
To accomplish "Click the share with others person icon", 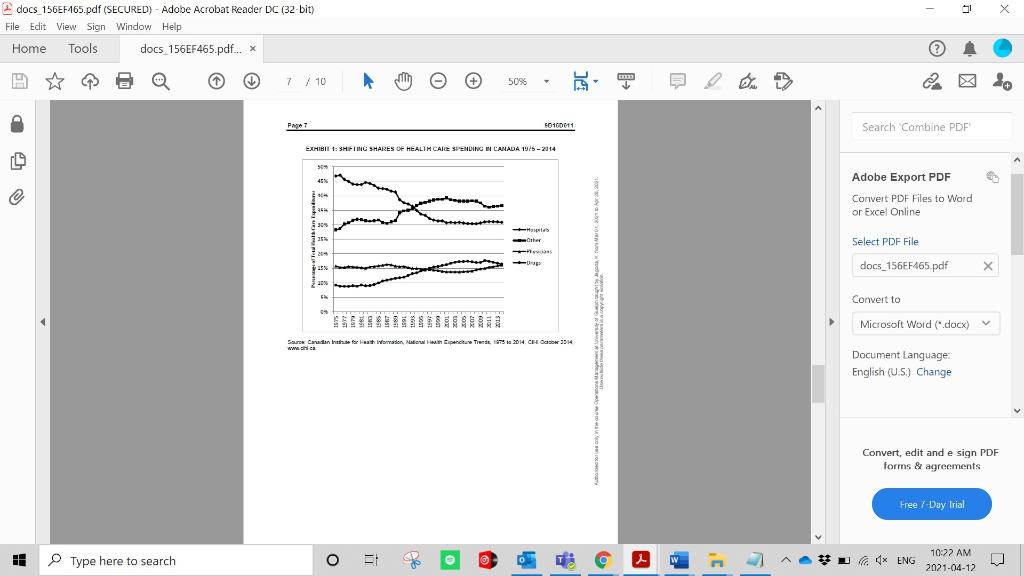I will click(1002, 81).
